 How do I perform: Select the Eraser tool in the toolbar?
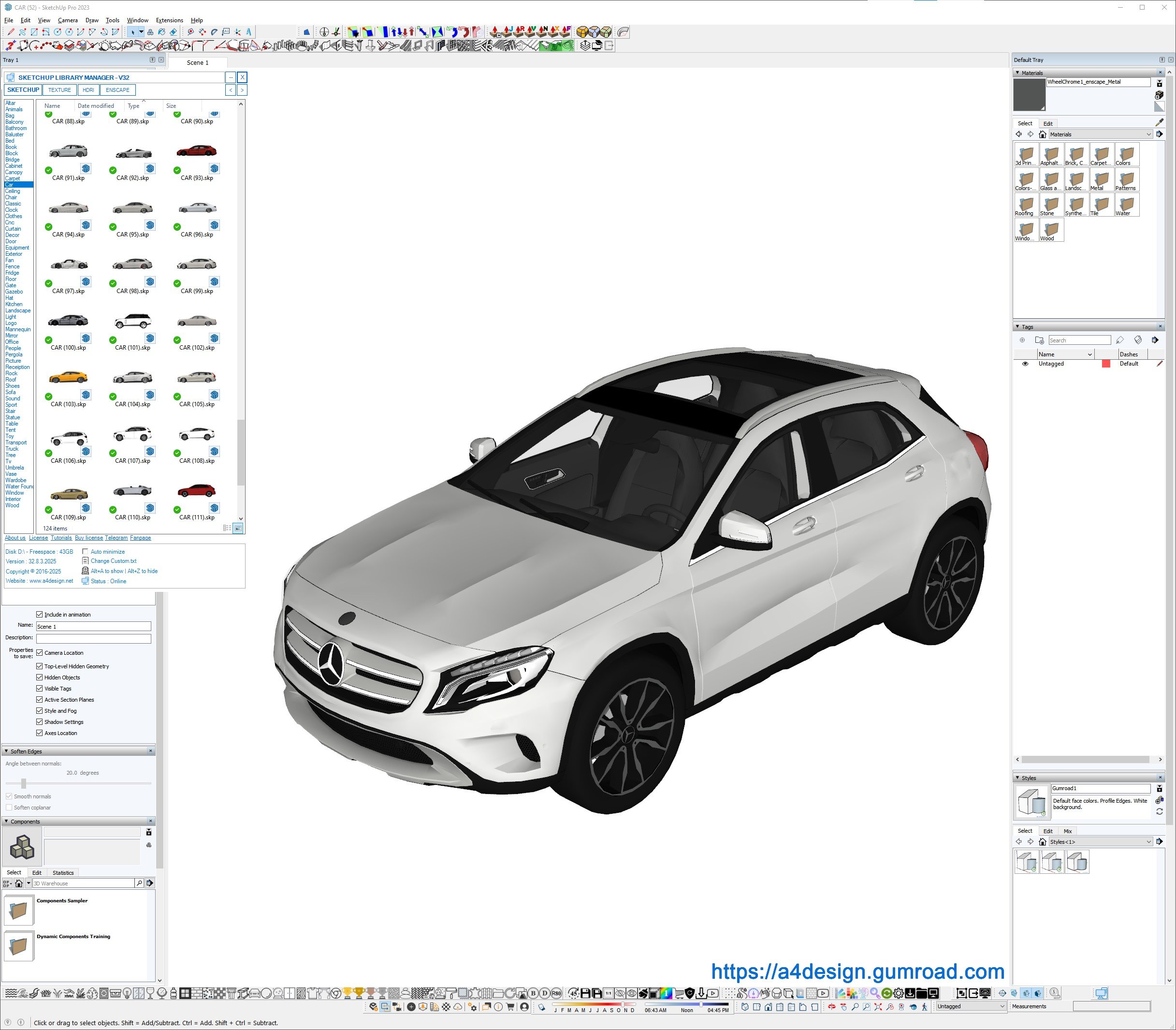[173, 32]
